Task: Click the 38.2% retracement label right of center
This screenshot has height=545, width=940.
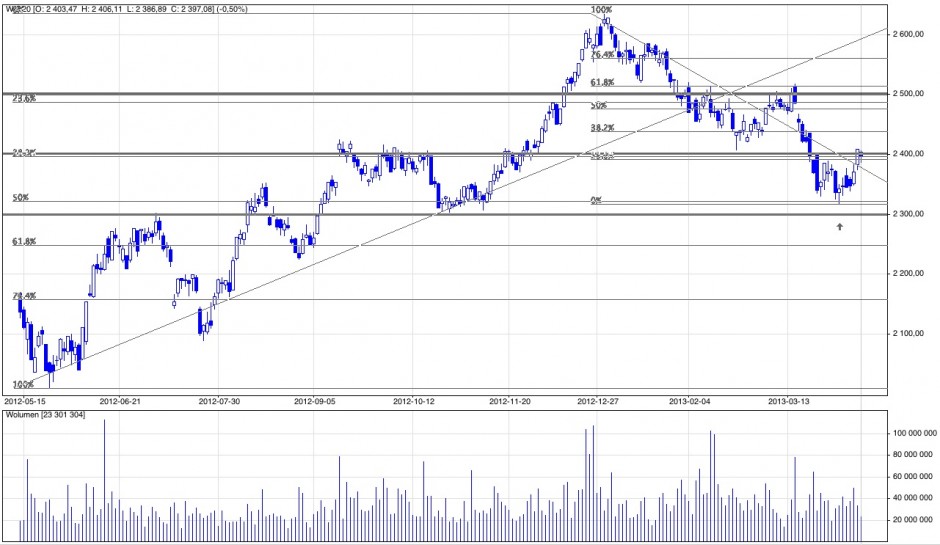Action: point(601,128)
